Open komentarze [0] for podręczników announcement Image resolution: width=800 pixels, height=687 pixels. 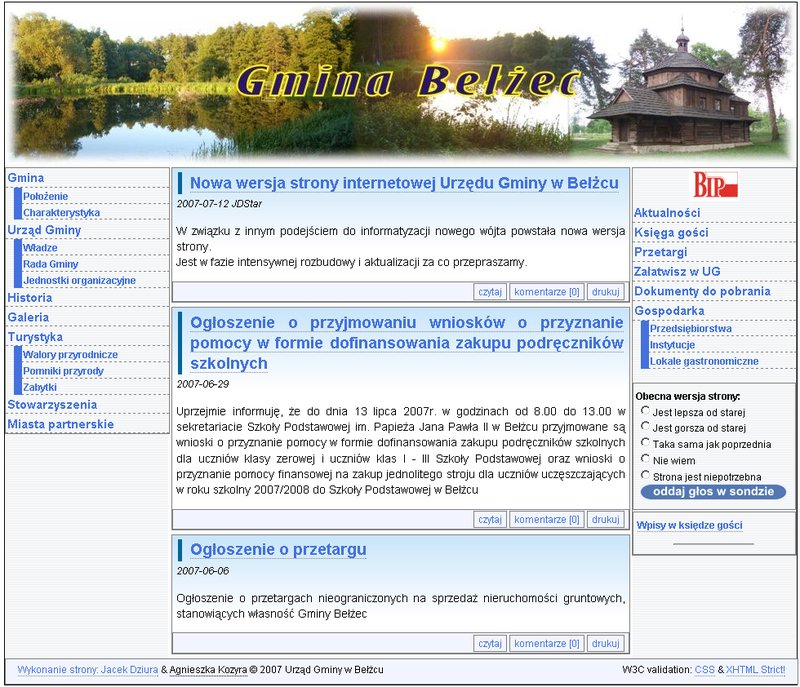(x=546, y=520)
